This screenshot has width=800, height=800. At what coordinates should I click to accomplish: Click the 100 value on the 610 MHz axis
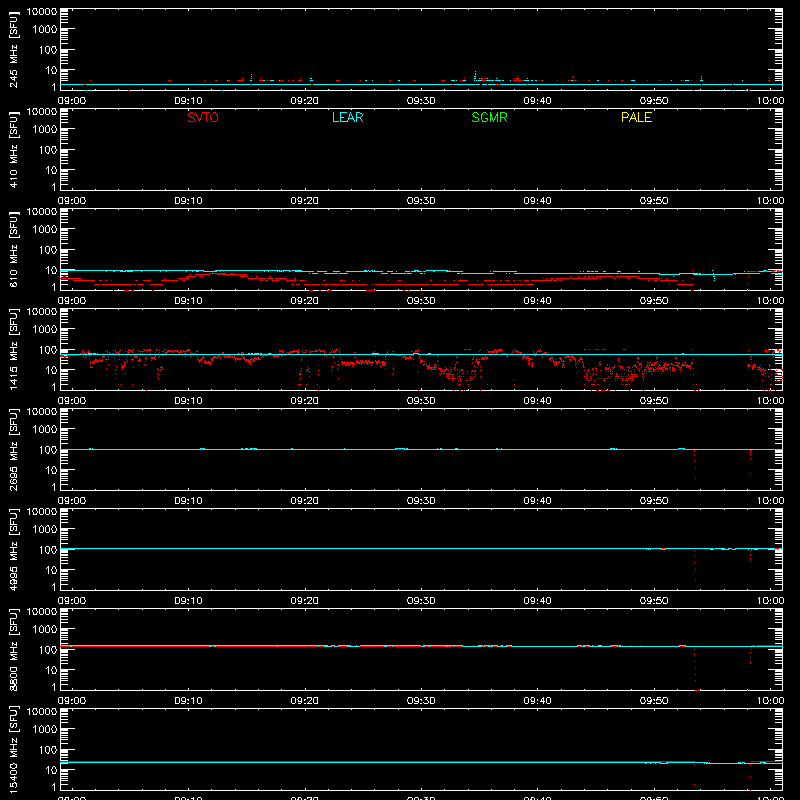point(48,250)
